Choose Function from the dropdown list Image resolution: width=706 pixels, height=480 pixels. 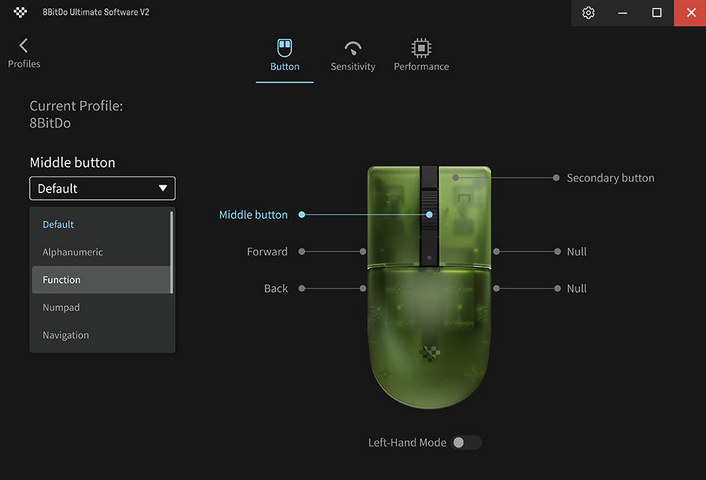[62, 280]
